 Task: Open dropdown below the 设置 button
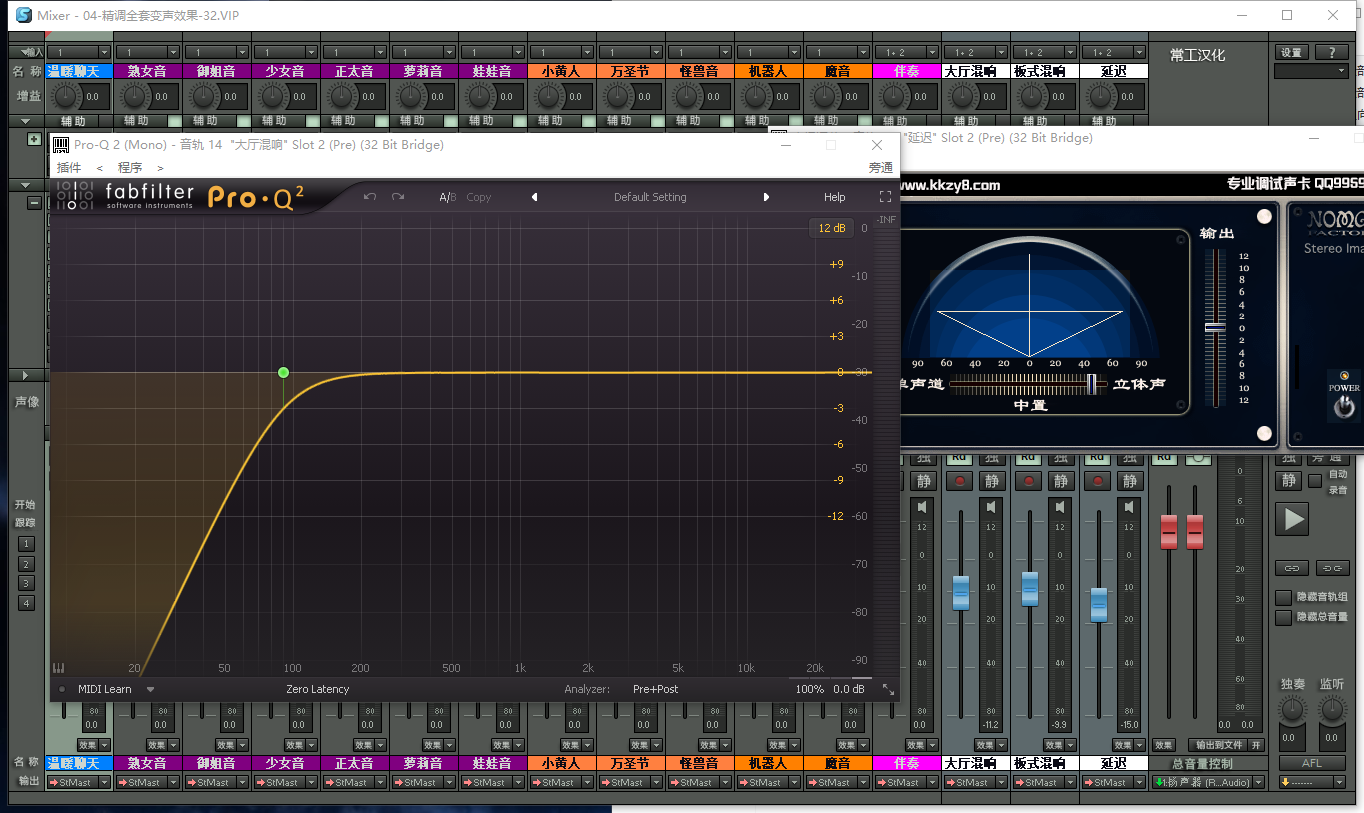coord(1311,71)
